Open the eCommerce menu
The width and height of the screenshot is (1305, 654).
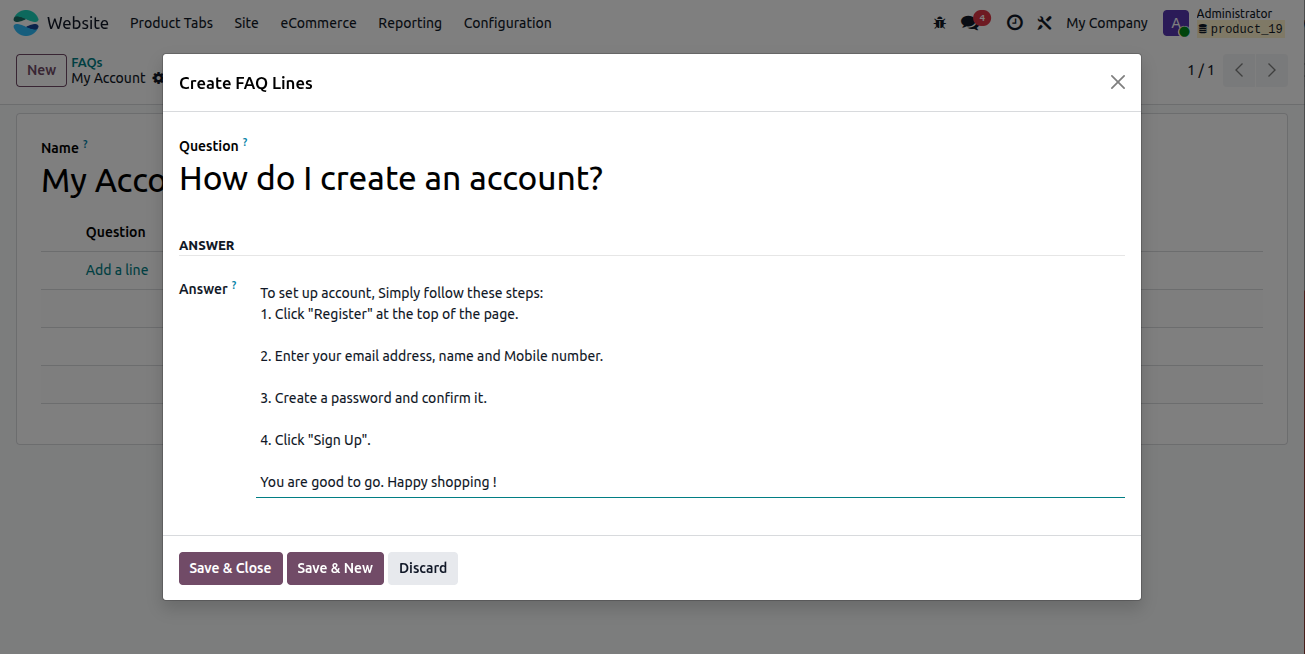point(318,23)
